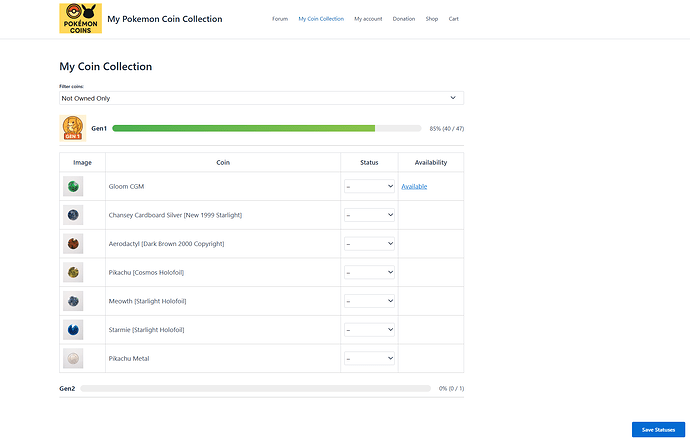Image resolution: width=690 pixels, height=438 pixels.
Task: Open status dropdown for Pikachu Cosmos Holofoil
Action: (x=369, y=272)
